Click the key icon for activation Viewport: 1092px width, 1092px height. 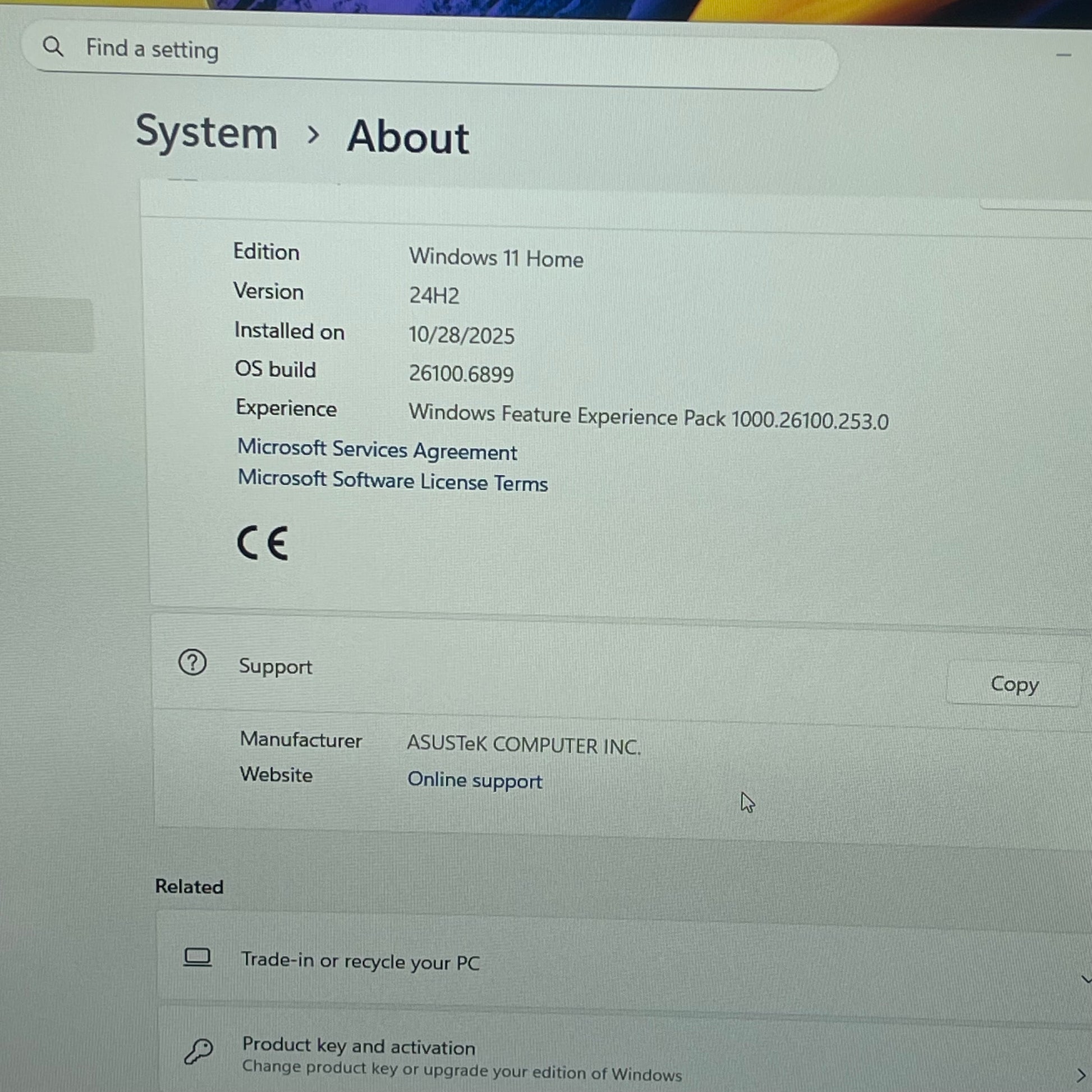(x=199, y=1052)
